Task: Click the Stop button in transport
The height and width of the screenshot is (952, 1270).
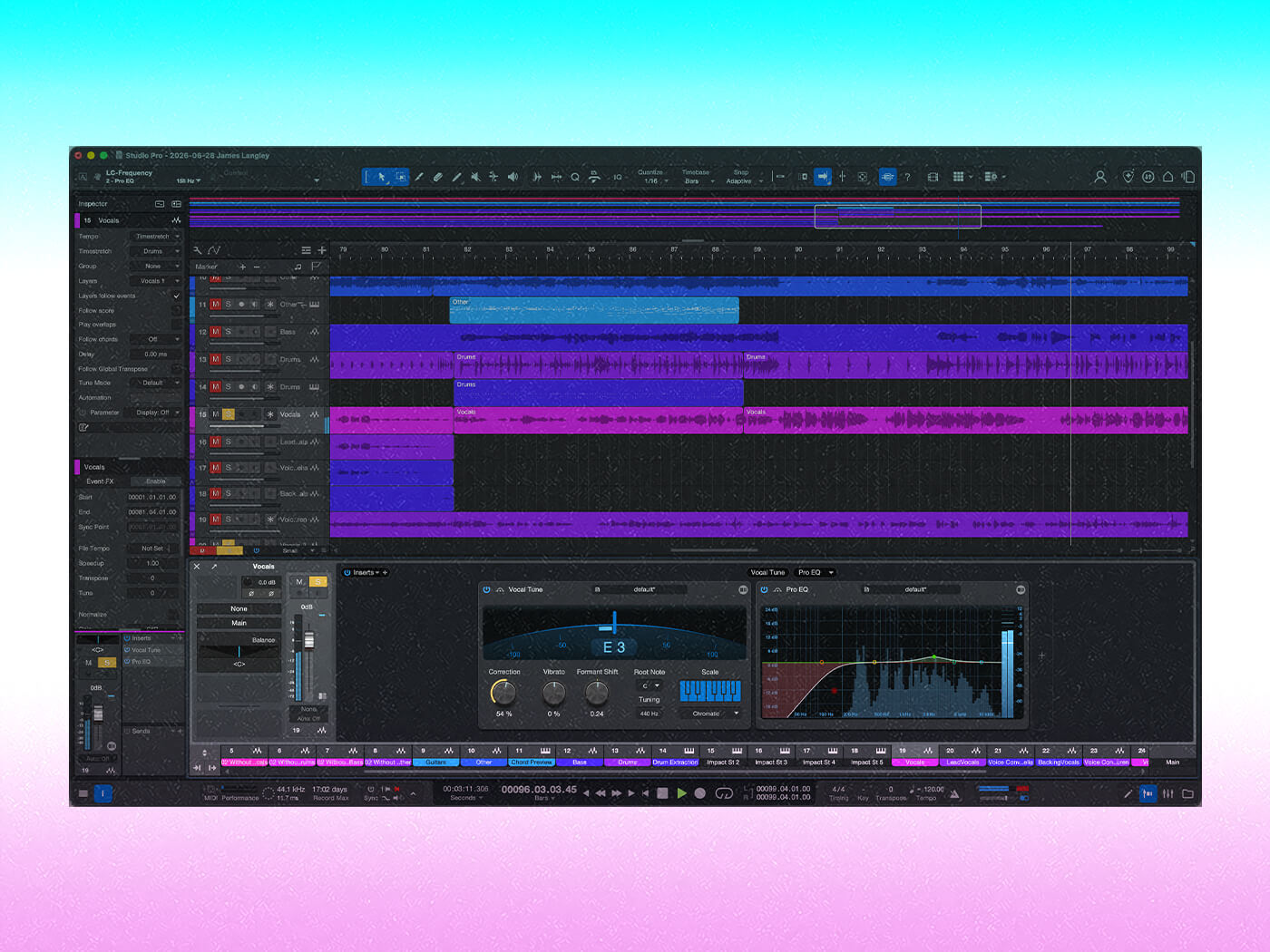Action: point(662,793)
